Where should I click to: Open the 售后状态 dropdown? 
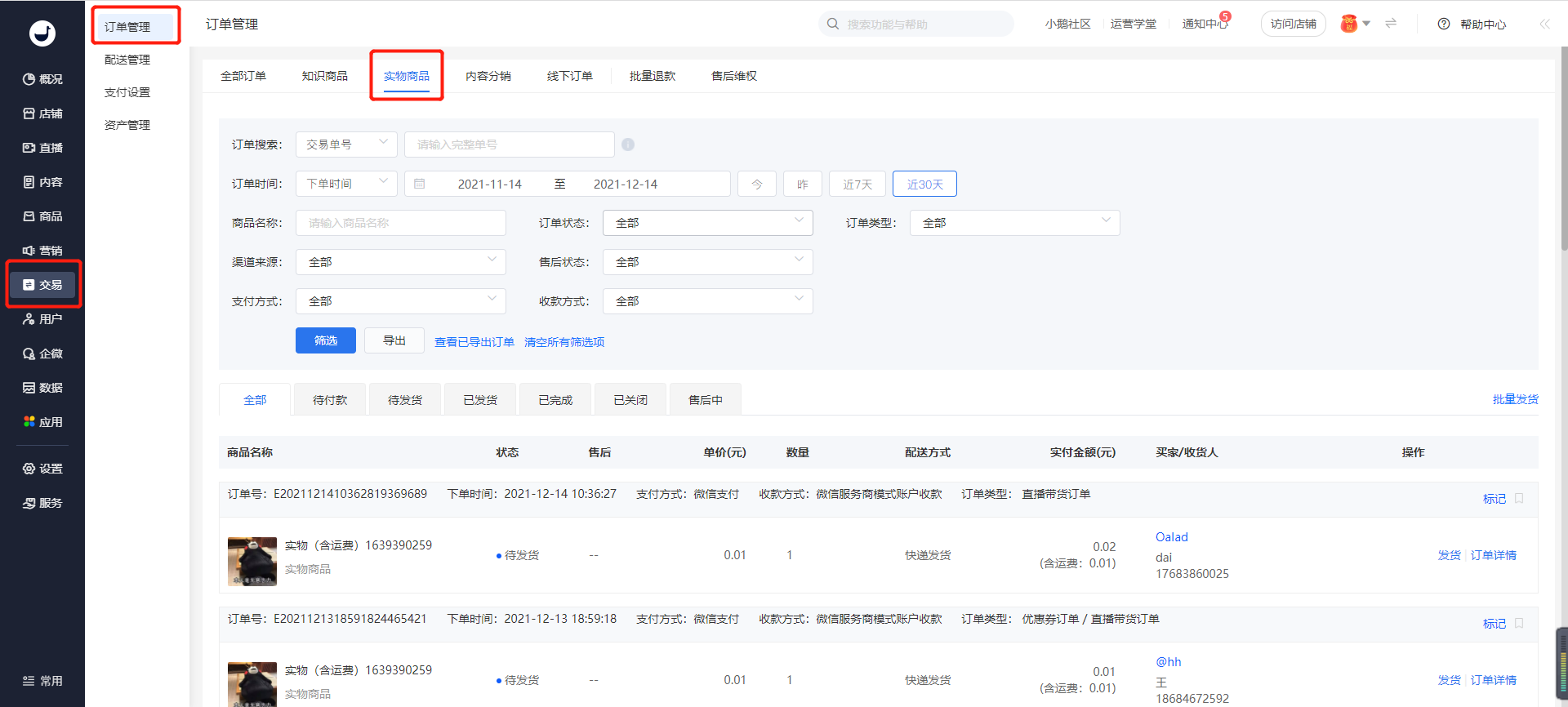click(x=708, y=262)
